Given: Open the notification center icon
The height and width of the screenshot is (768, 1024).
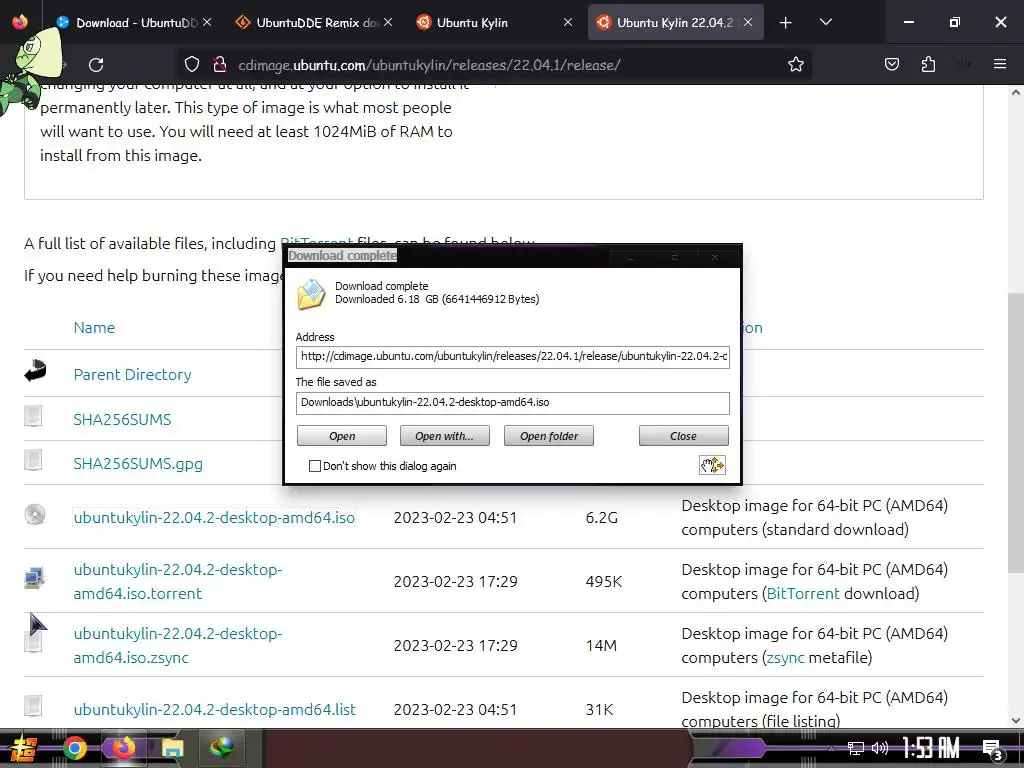Looking at the screenshot, I should (992, 750).
